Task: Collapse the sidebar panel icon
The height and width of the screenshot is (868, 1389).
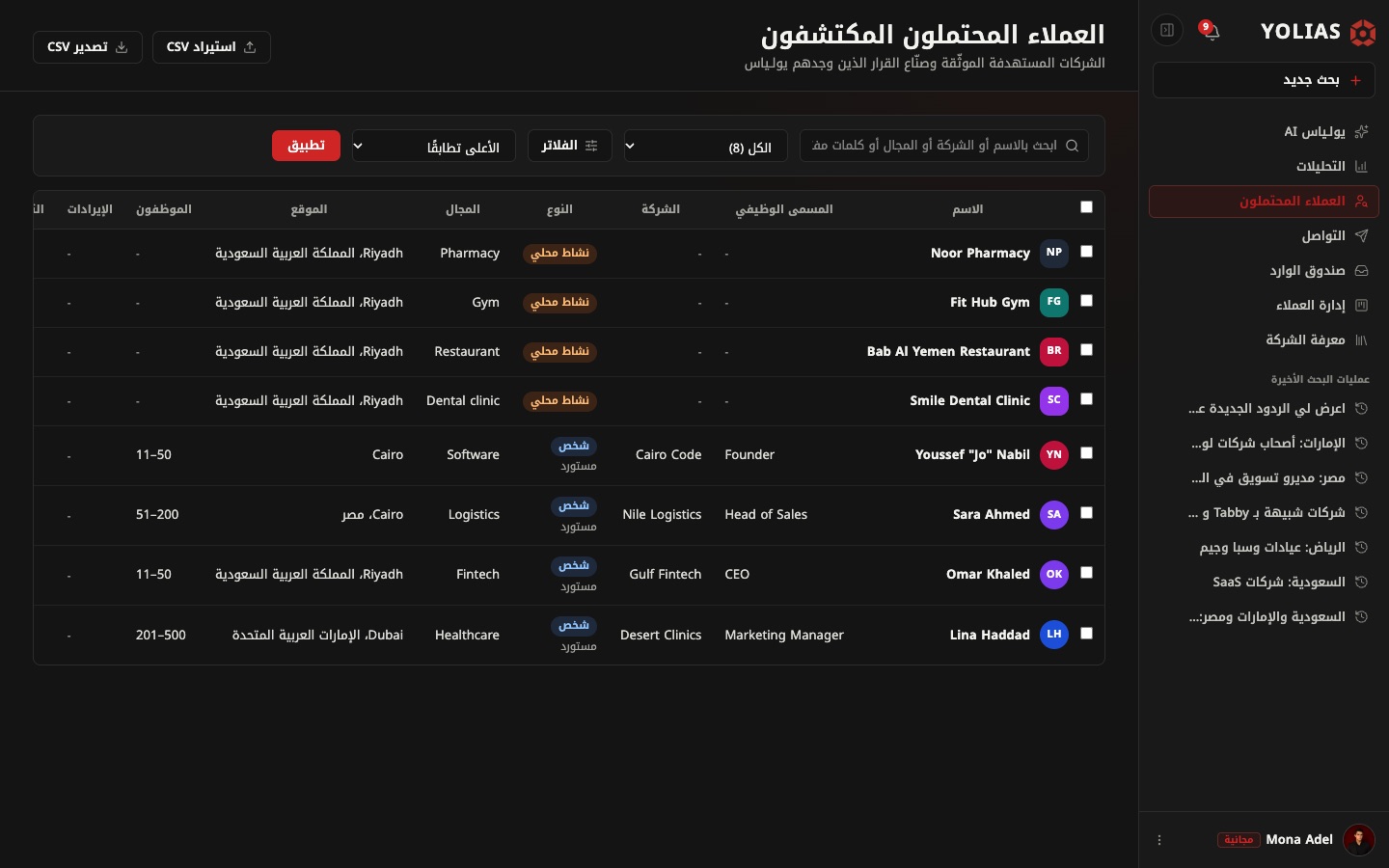Action: (x=1167, y=30)
